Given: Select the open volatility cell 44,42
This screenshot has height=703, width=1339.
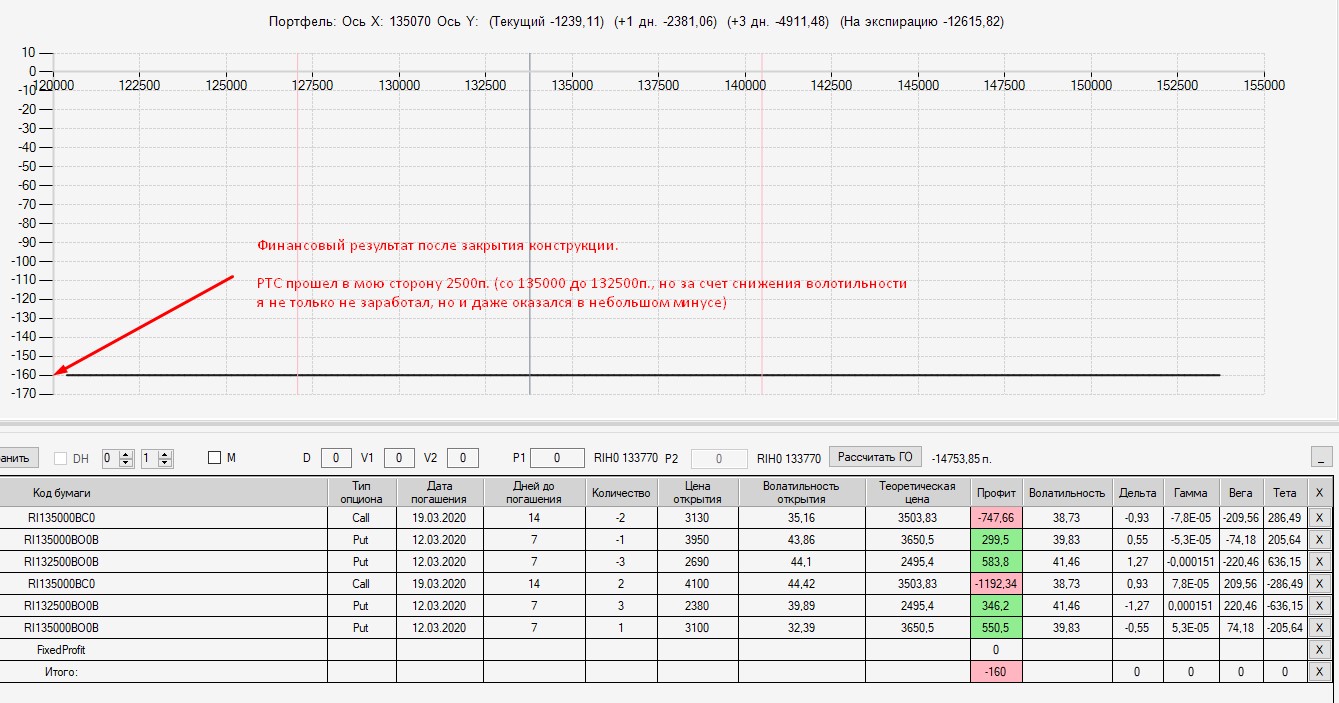Looking at the screenshot, I should 801,583.
